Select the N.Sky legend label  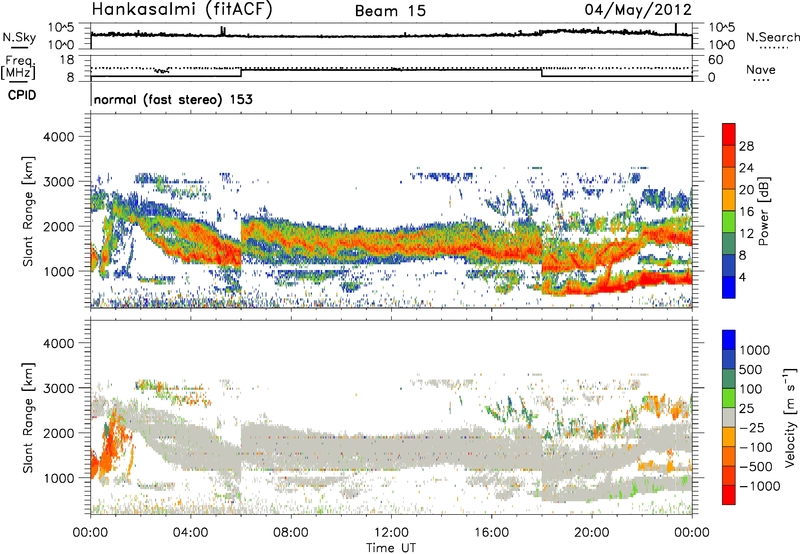(x=19, y=38)
